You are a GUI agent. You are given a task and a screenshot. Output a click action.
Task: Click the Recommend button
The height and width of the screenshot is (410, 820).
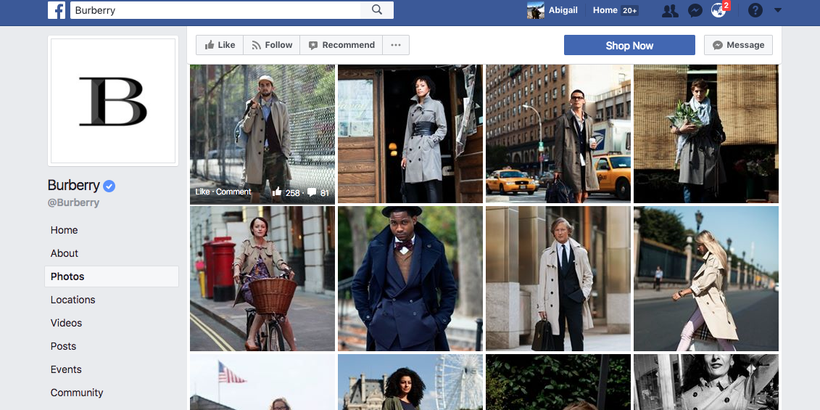coord(341,45)
